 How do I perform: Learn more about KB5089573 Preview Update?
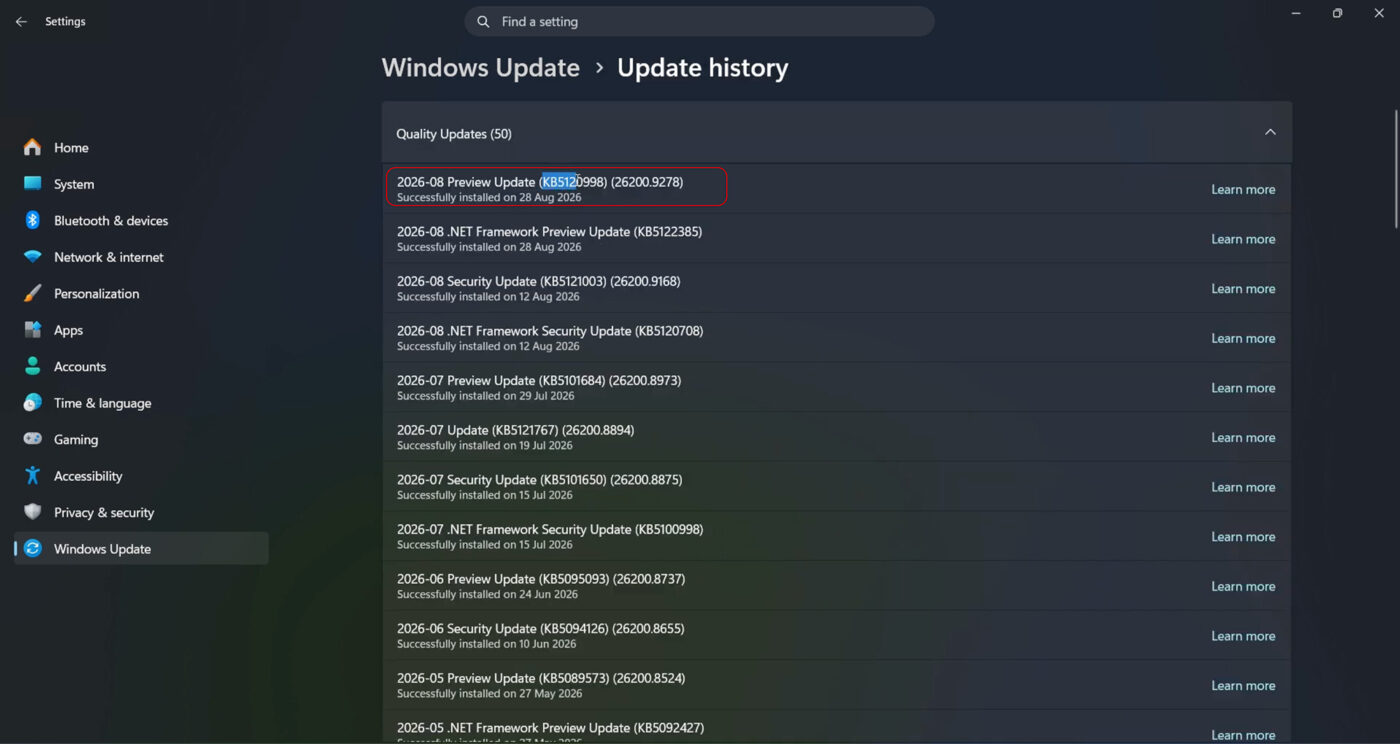click(x=1243, y=685)
